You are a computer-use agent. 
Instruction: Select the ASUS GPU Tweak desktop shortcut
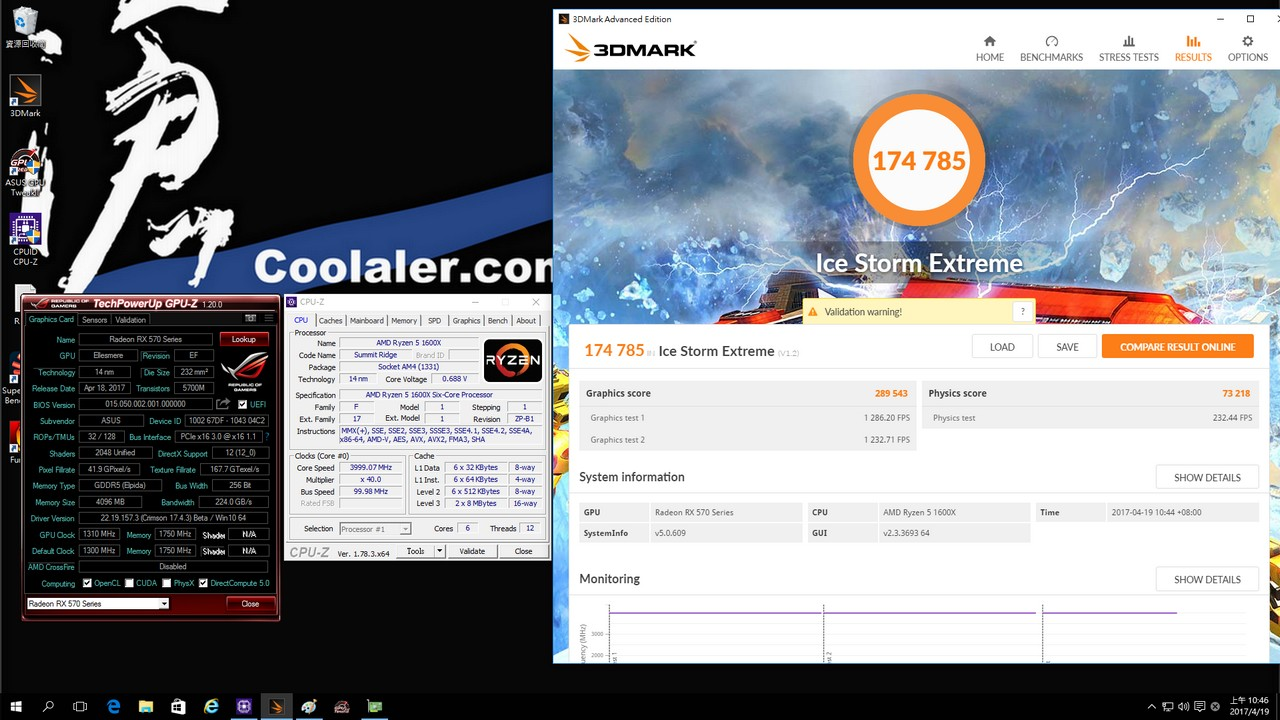click(x=25, y=172)
